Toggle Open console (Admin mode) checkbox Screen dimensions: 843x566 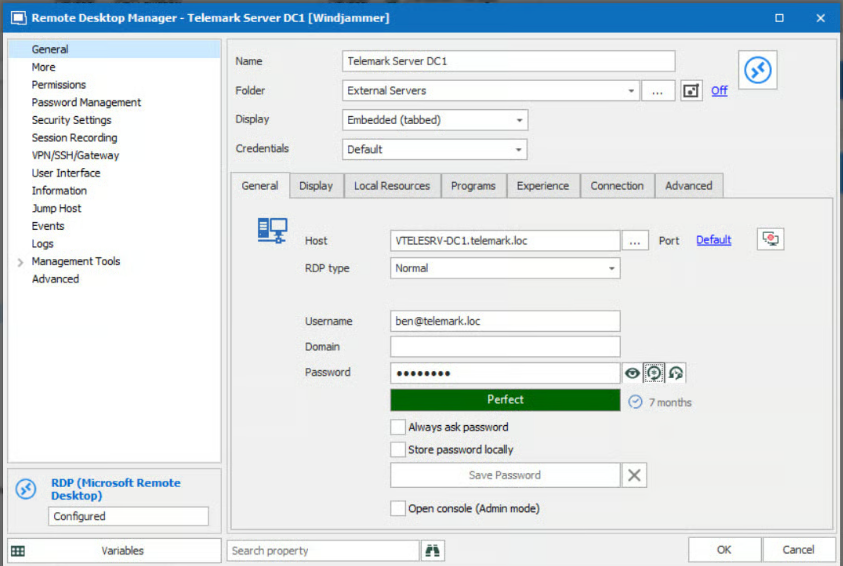(x=398, y=508)
